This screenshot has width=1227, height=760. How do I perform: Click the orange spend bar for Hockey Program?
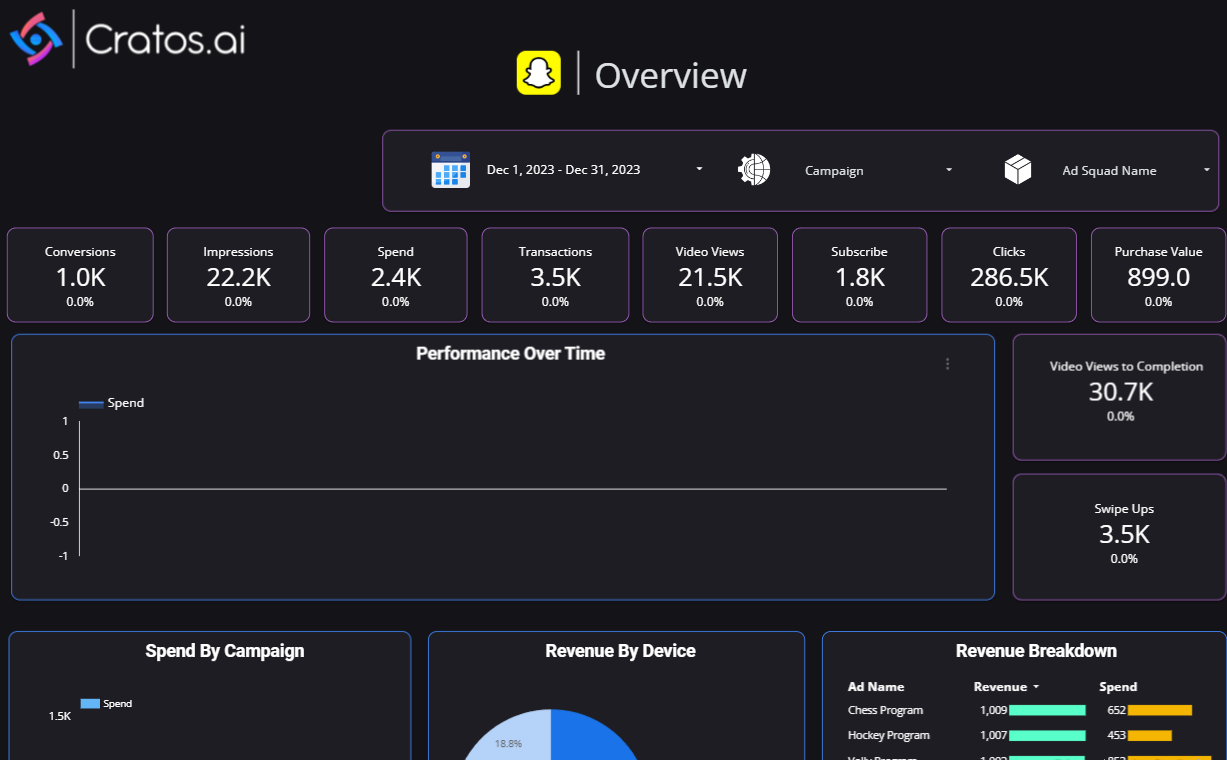point(1150,735)
